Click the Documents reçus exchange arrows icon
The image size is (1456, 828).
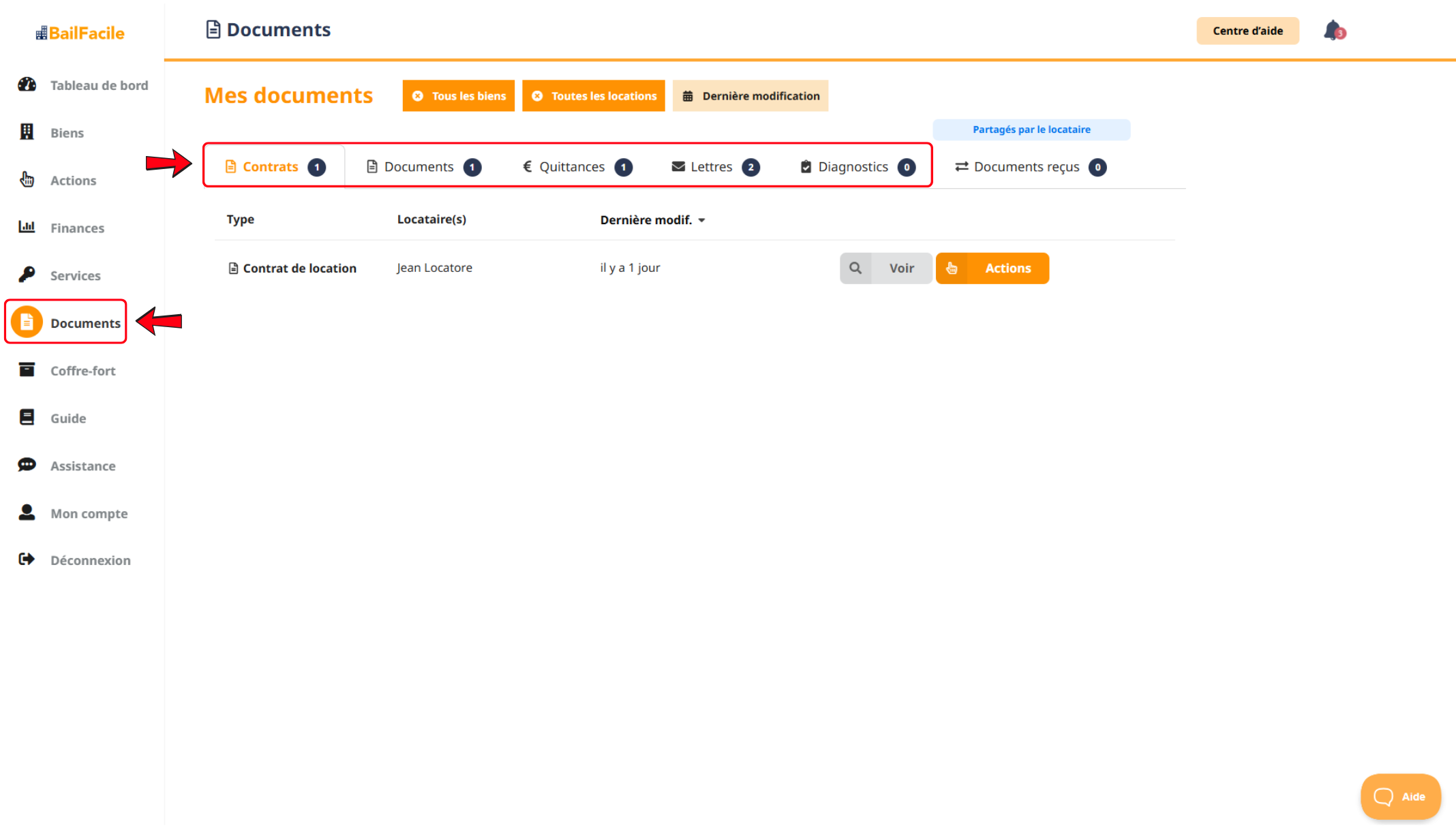click(x=962, y=166)
